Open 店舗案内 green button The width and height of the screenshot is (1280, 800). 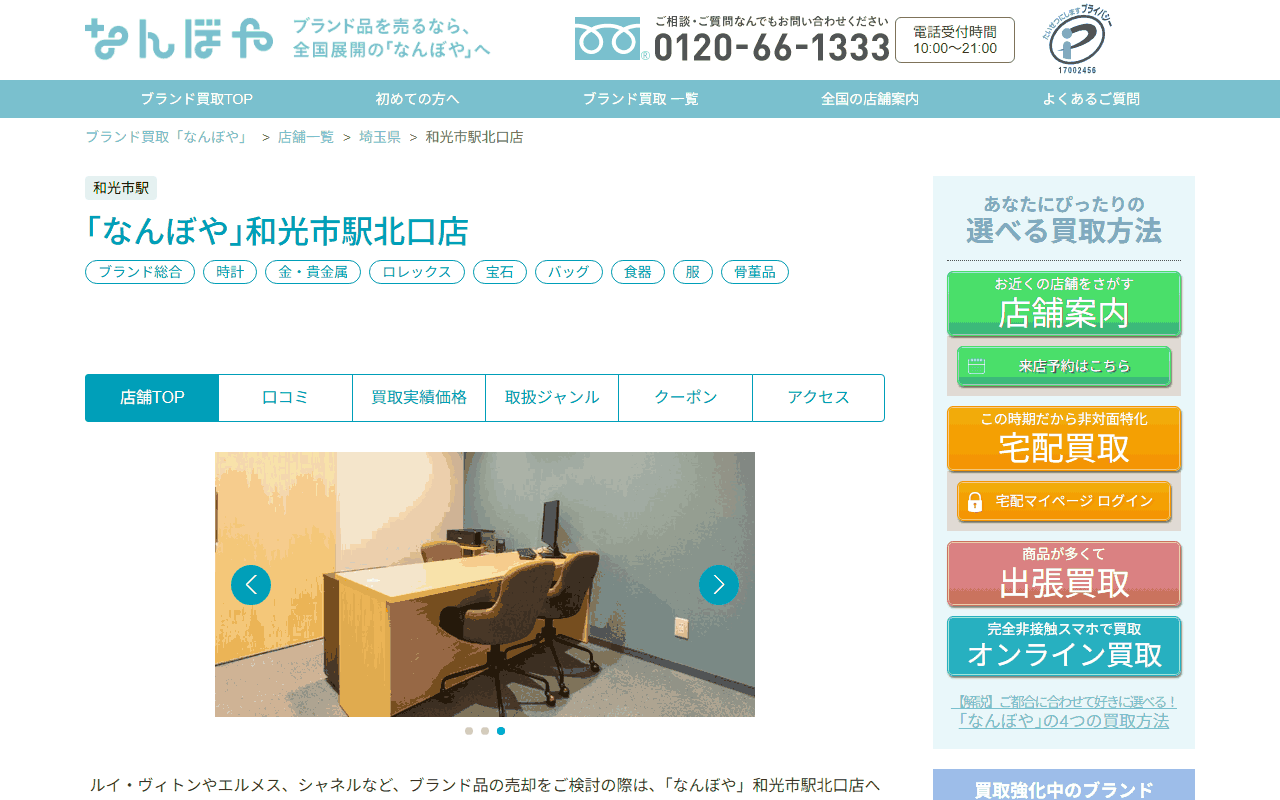(1064, 304)
